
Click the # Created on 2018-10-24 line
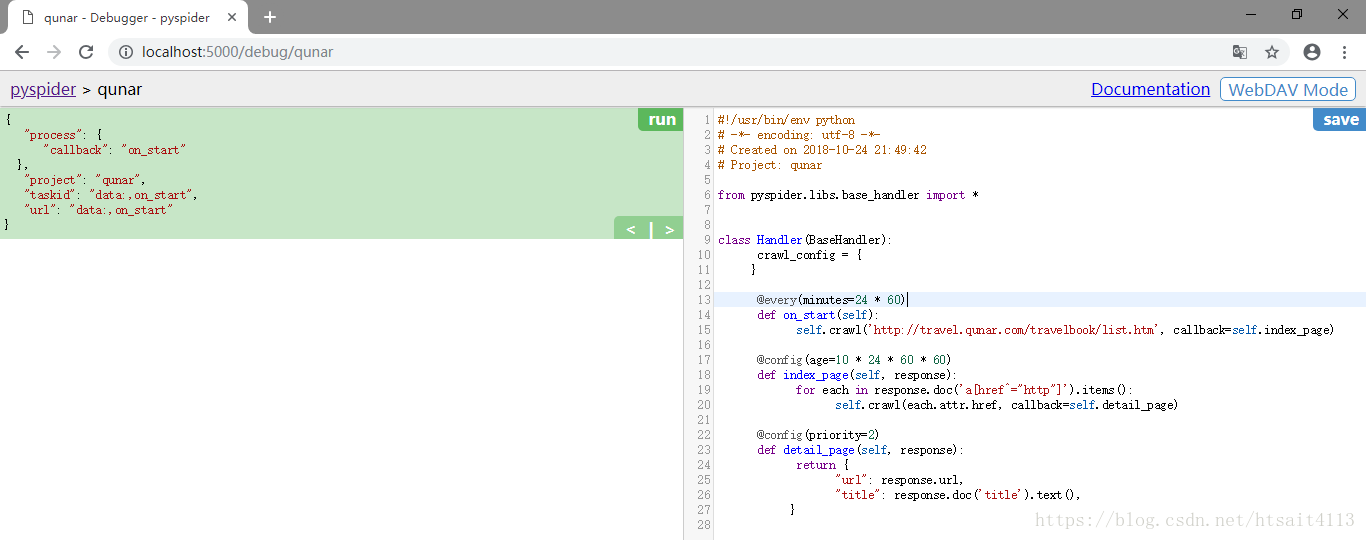coord(822,150)
